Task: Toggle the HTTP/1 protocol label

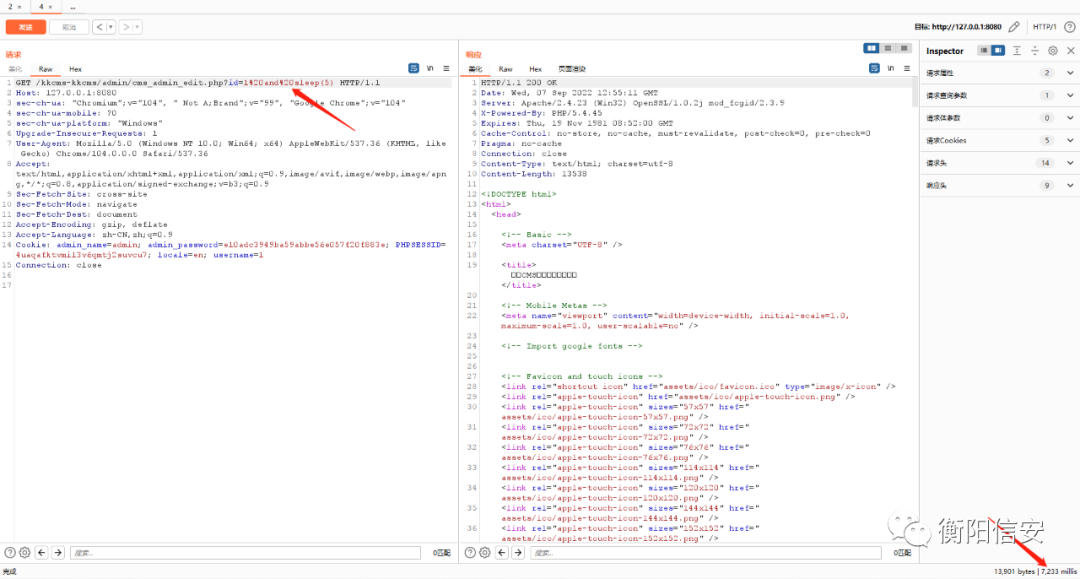Action: 1044,27
